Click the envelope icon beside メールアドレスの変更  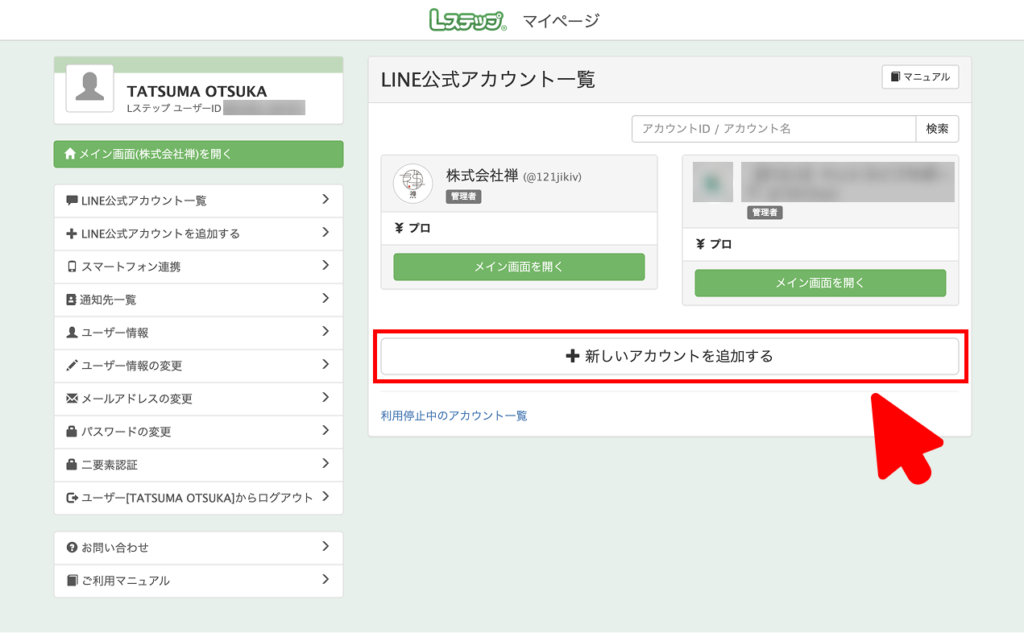point(71,399)
